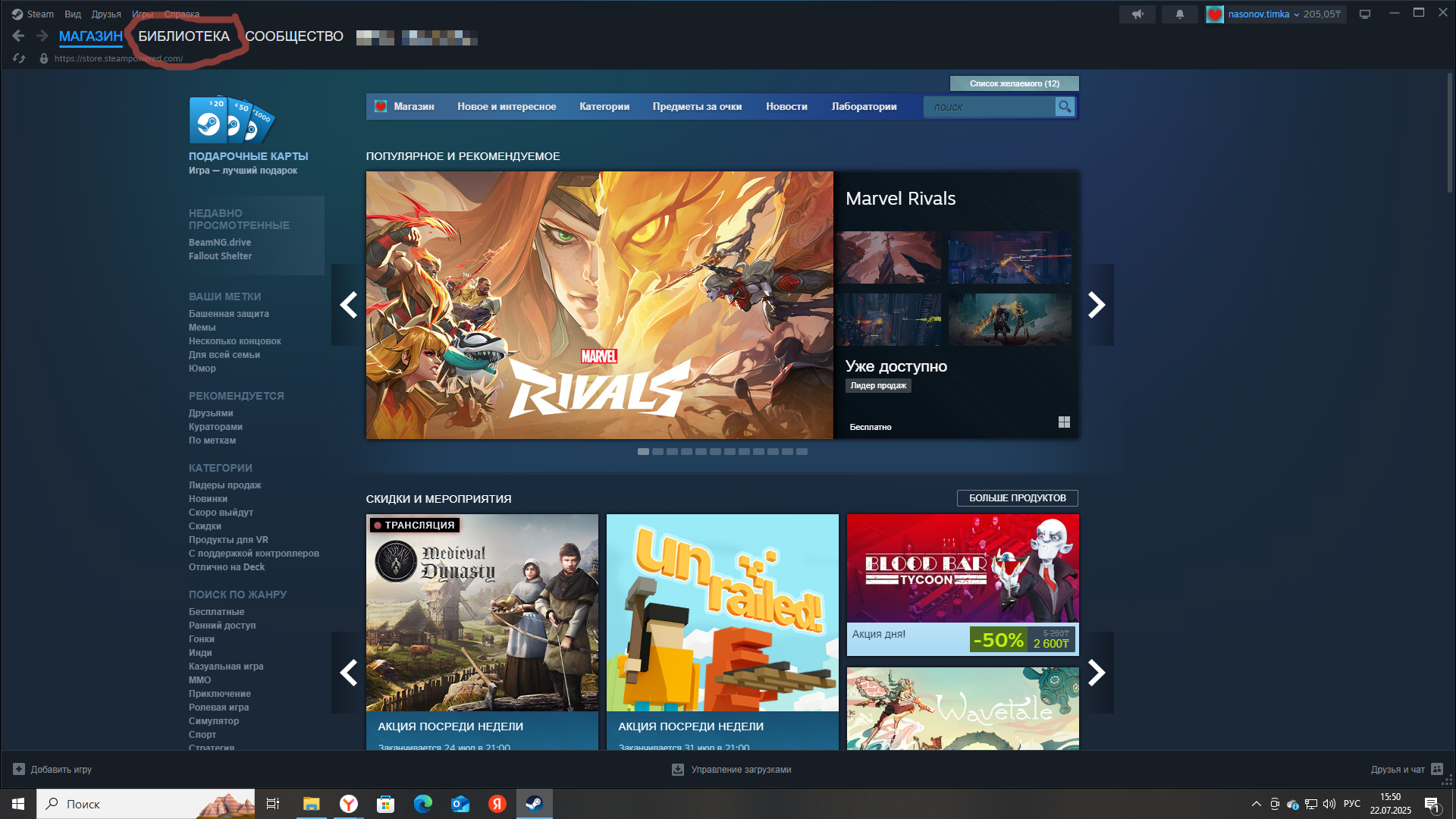This screenshot has width=1456, height=819.
Task: Click the Steam gift cards image
Action: (232, 120)
